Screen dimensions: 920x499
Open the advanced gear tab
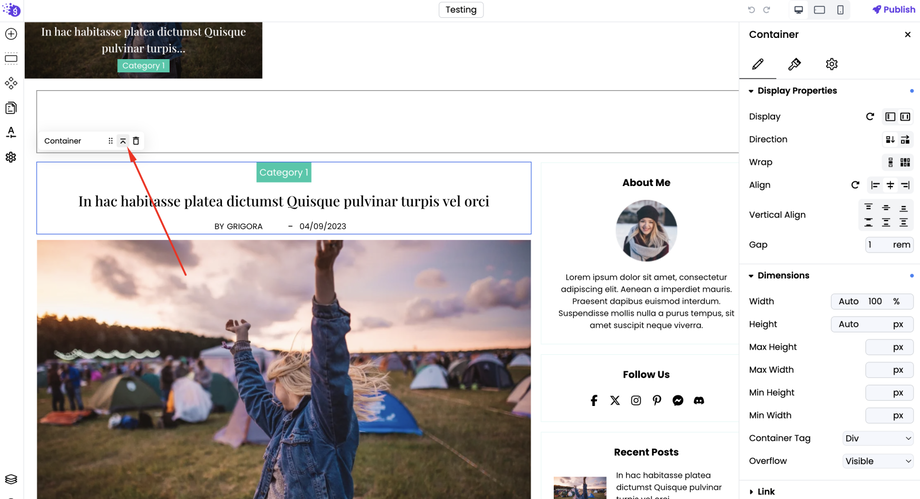click(x=831, y=64)
